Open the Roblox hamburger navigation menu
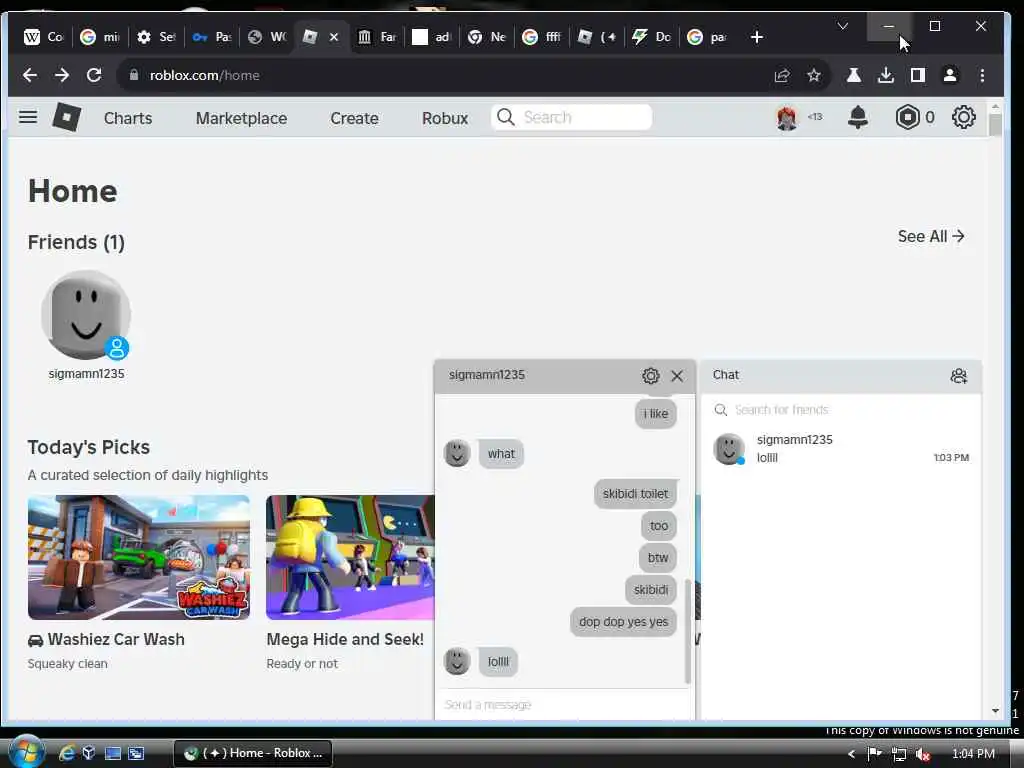Image resolution: width=1024 pixels, height=768 pixels. [x=28, y=118]
